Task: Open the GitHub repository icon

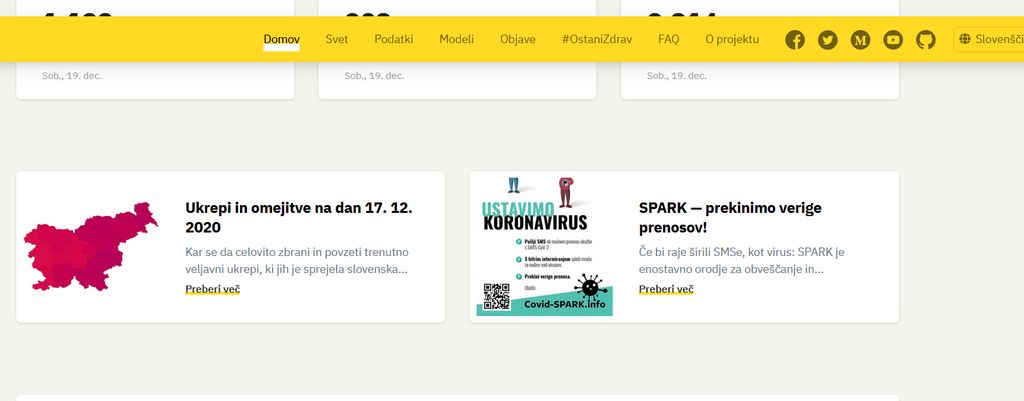Action: point(926,40)
